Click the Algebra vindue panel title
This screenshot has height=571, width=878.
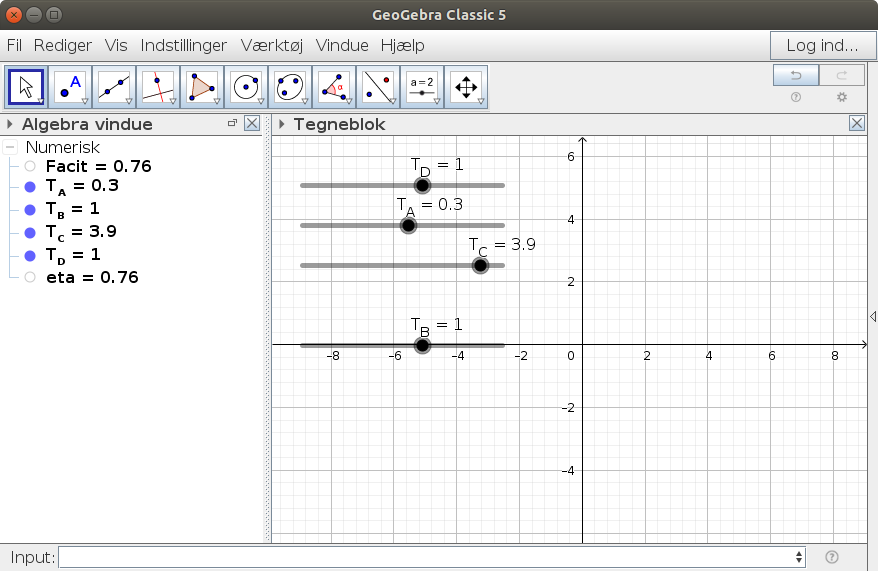[x=87, y=124]
